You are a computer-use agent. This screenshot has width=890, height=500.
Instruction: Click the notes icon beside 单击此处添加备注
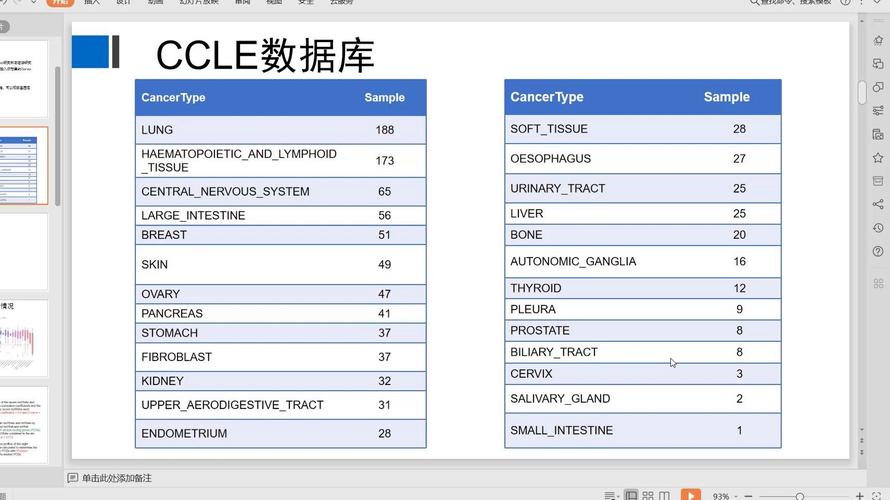73,478
